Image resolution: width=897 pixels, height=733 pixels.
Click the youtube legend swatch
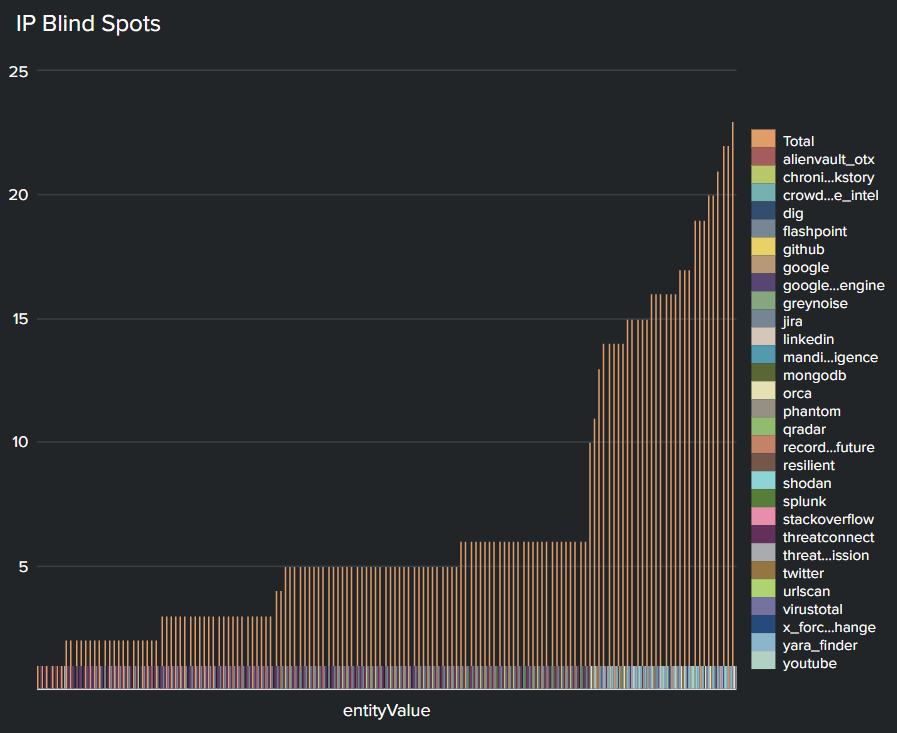(x=763, y=661)
